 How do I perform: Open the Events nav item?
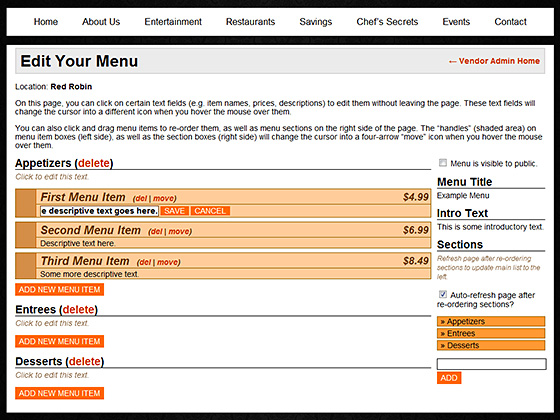coord(456,22)
